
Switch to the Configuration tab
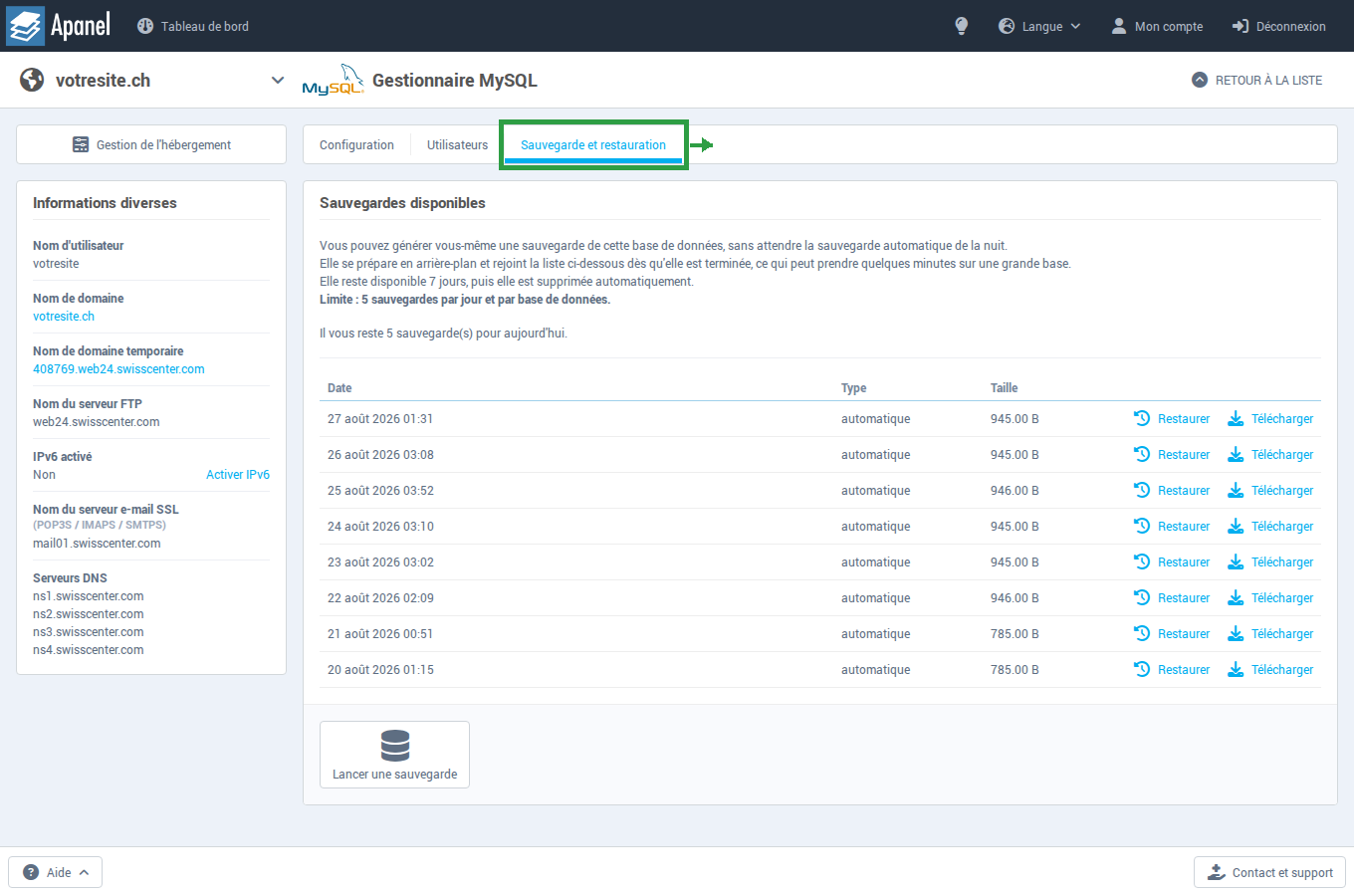(x=356, y=144)
